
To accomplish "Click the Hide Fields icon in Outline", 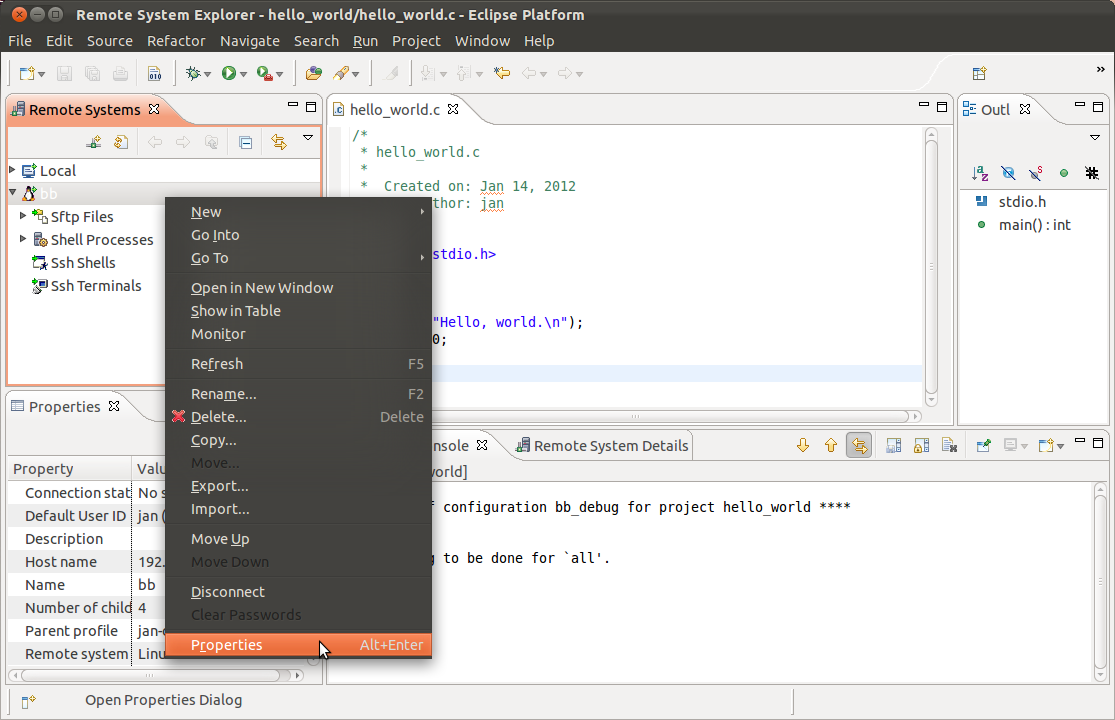I will (1008, 173).
